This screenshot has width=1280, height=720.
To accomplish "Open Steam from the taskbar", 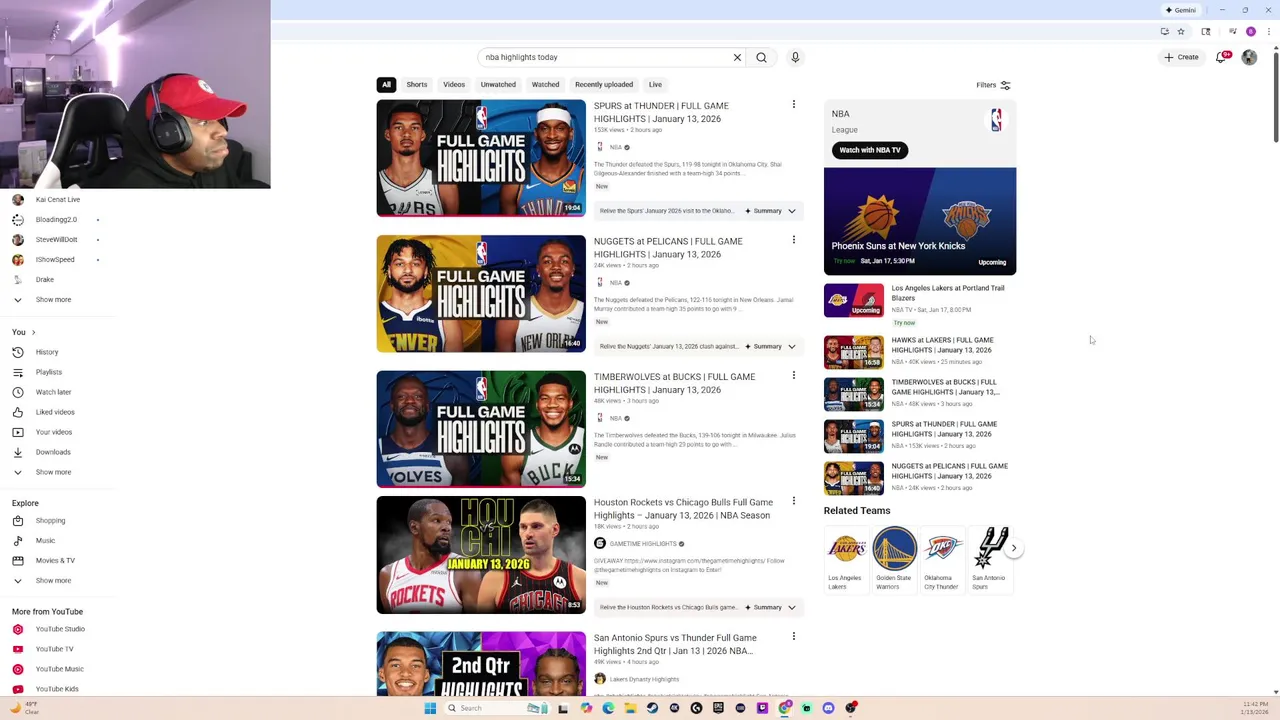I will pos(652,708).
